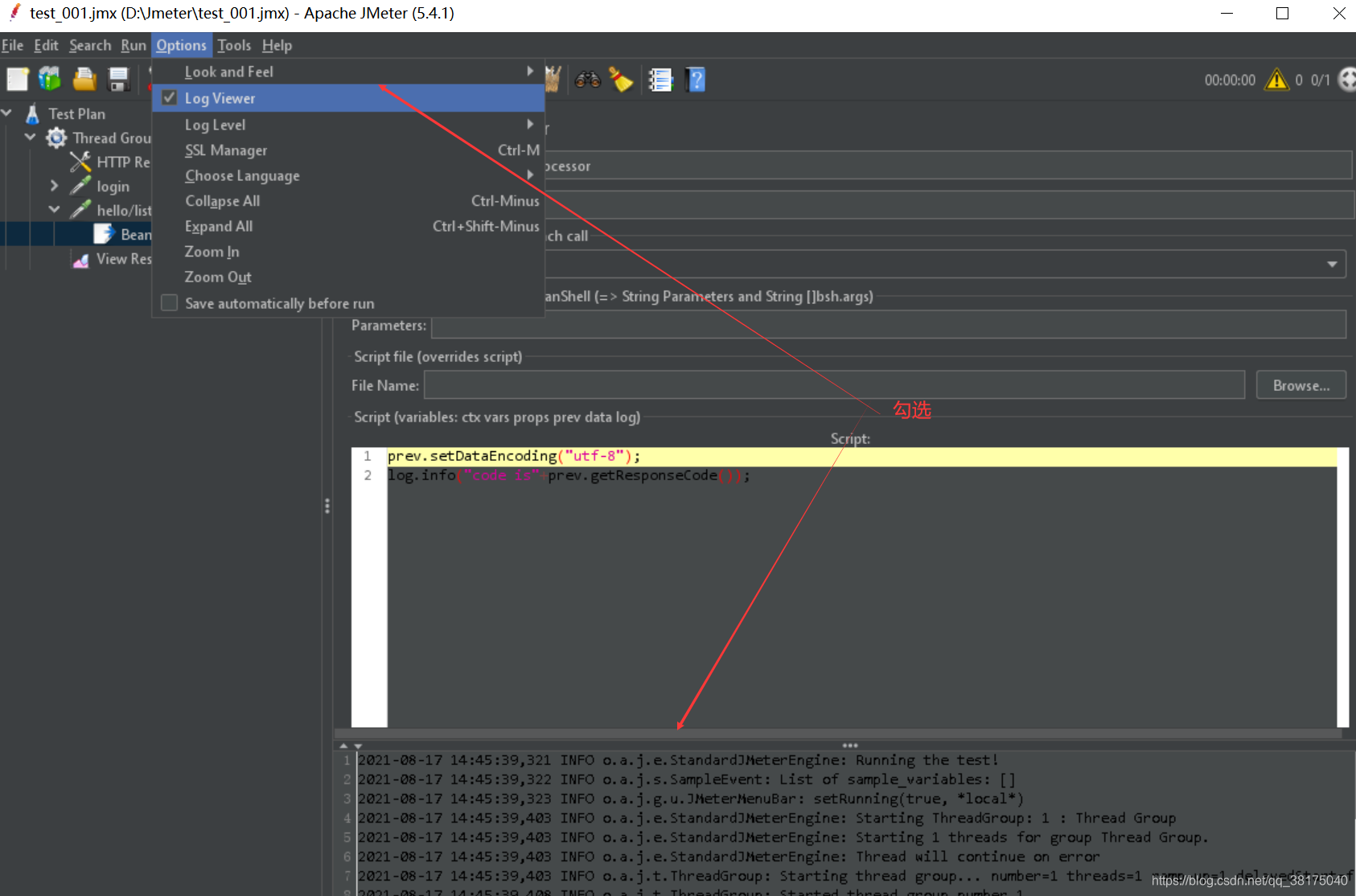Click the Open file folder icon
Screen dimensions: 1356x896
(84, 79)
